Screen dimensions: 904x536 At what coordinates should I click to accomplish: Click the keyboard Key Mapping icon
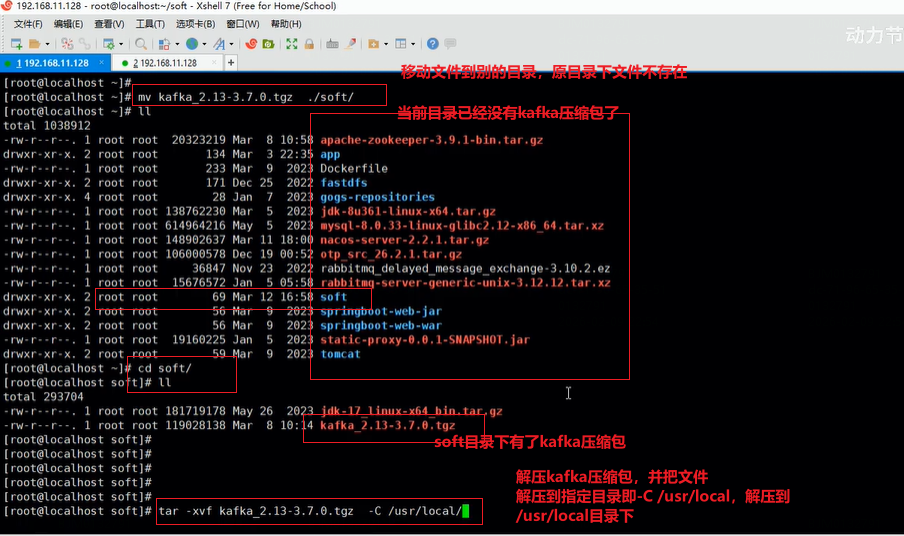click(332, 44)
